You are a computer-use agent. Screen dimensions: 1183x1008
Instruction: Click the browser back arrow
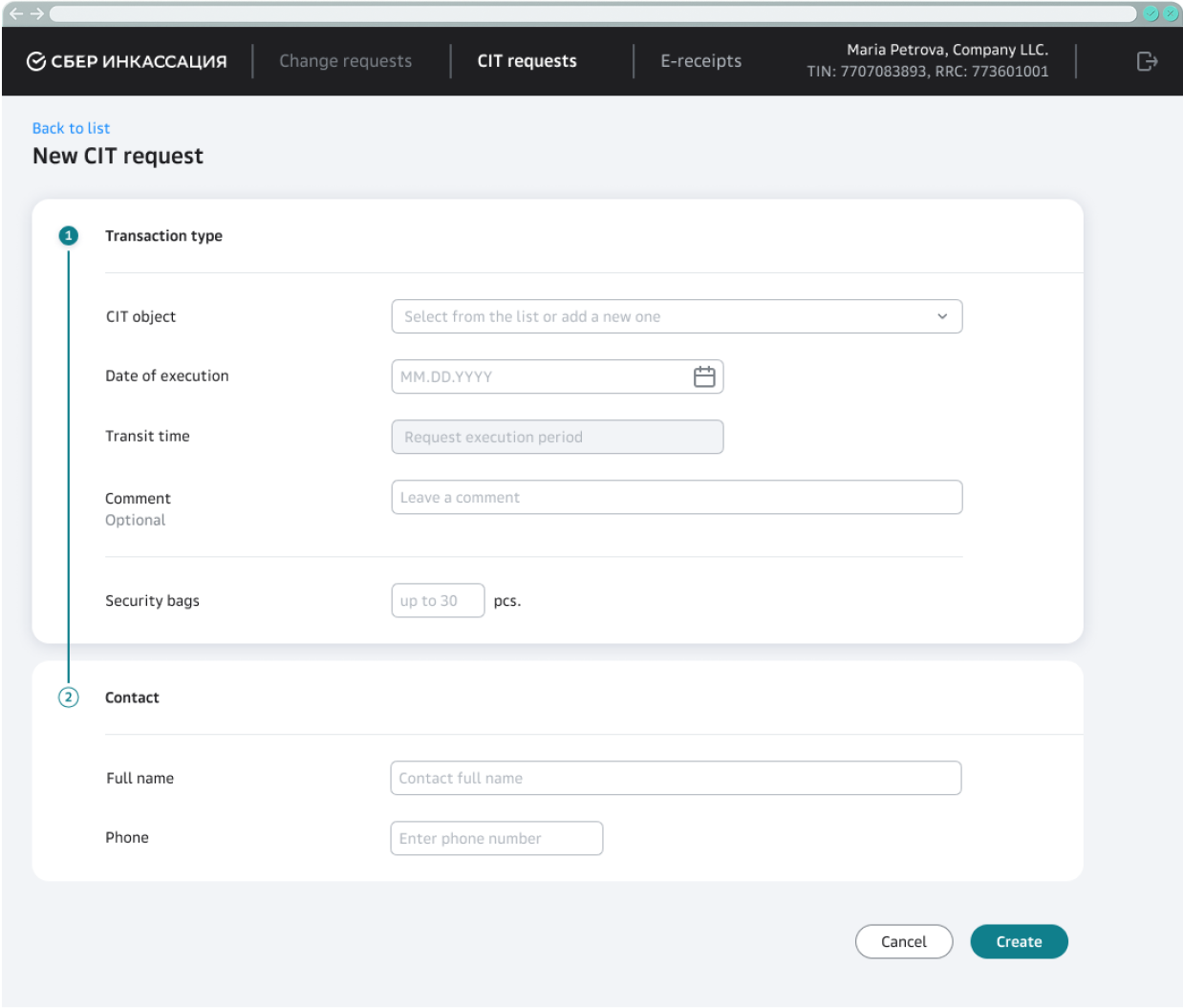click(x=15, y=13)
